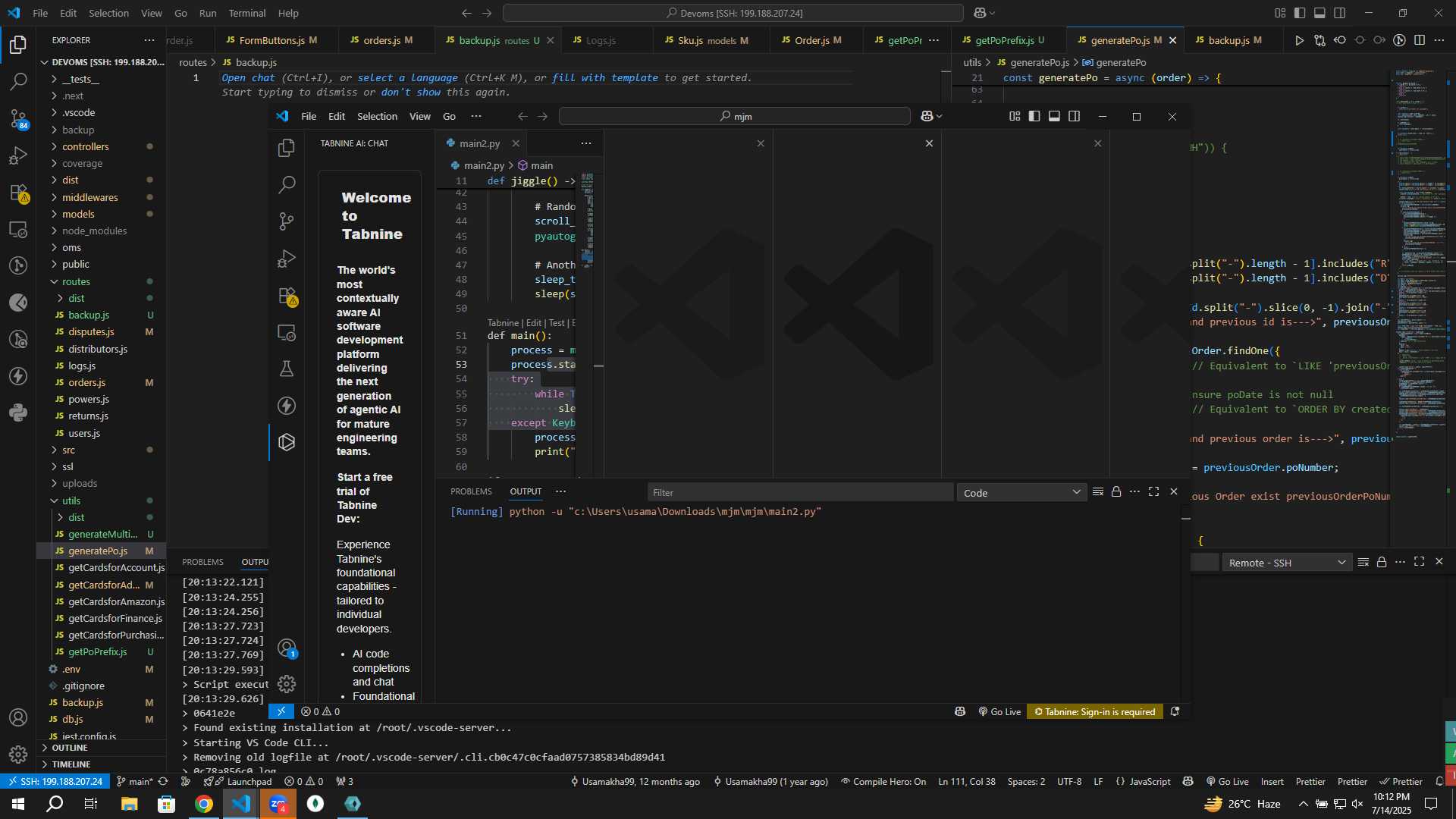Click the 'fill with template' link
Image resolution: width=1456 pixels, height=819 pixels.
click(604, 77)
